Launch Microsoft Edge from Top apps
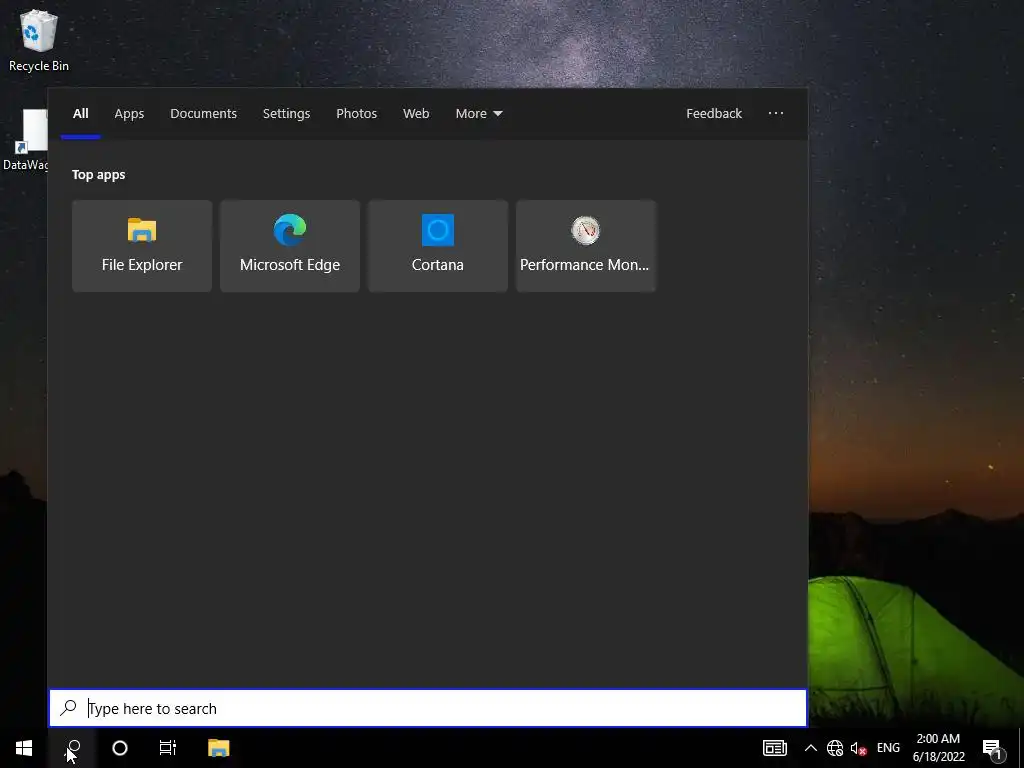The image size is (1024, 768). (290, 246)
